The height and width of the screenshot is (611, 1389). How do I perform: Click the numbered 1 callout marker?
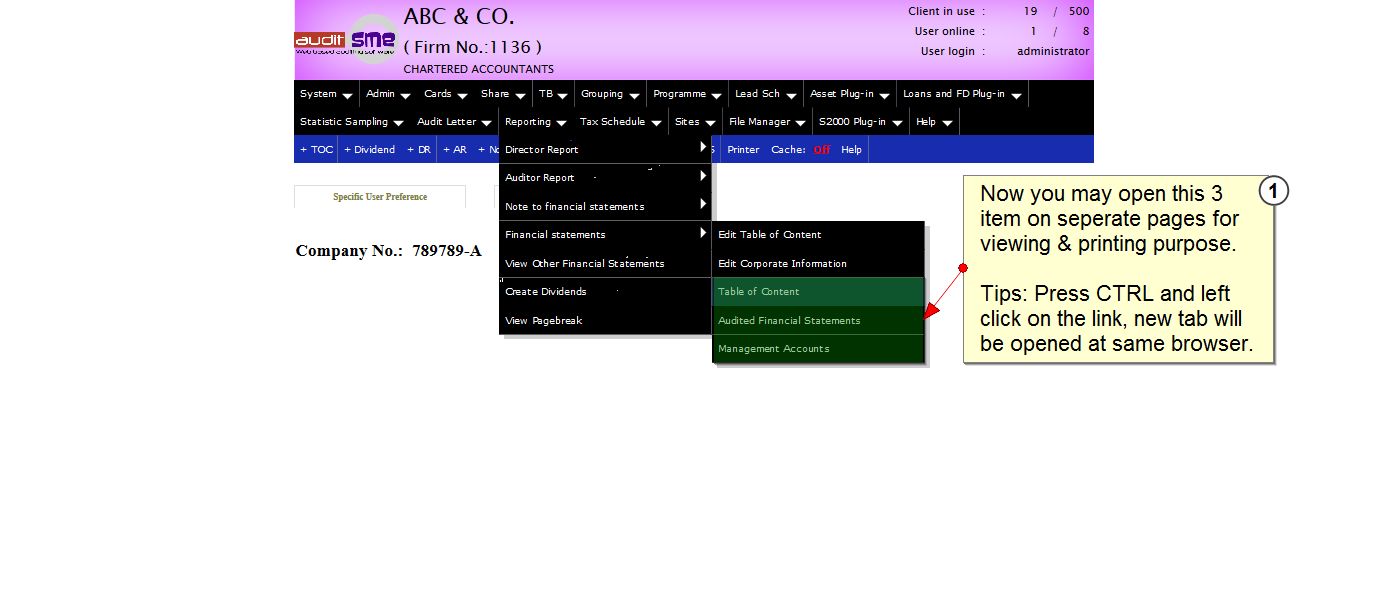click(x=1273, y=191)
